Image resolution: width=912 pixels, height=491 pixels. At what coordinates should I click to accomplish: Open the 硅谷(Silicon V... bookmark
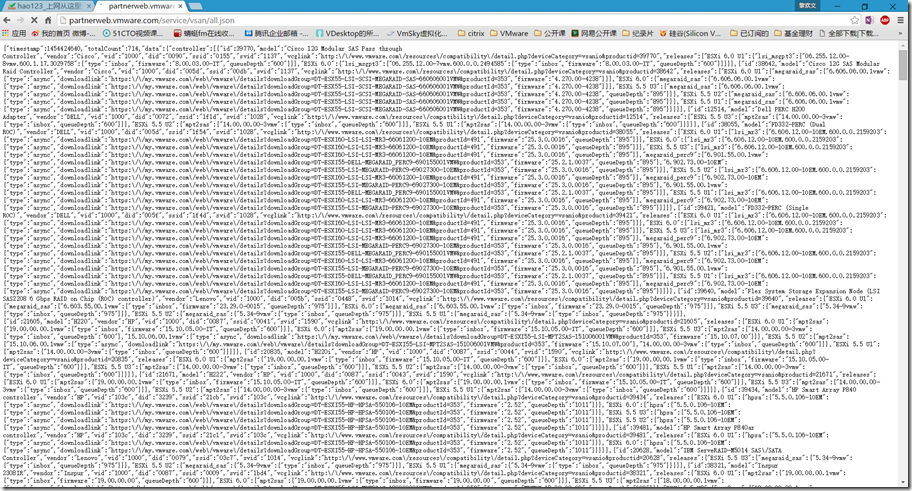coord(688,33)
